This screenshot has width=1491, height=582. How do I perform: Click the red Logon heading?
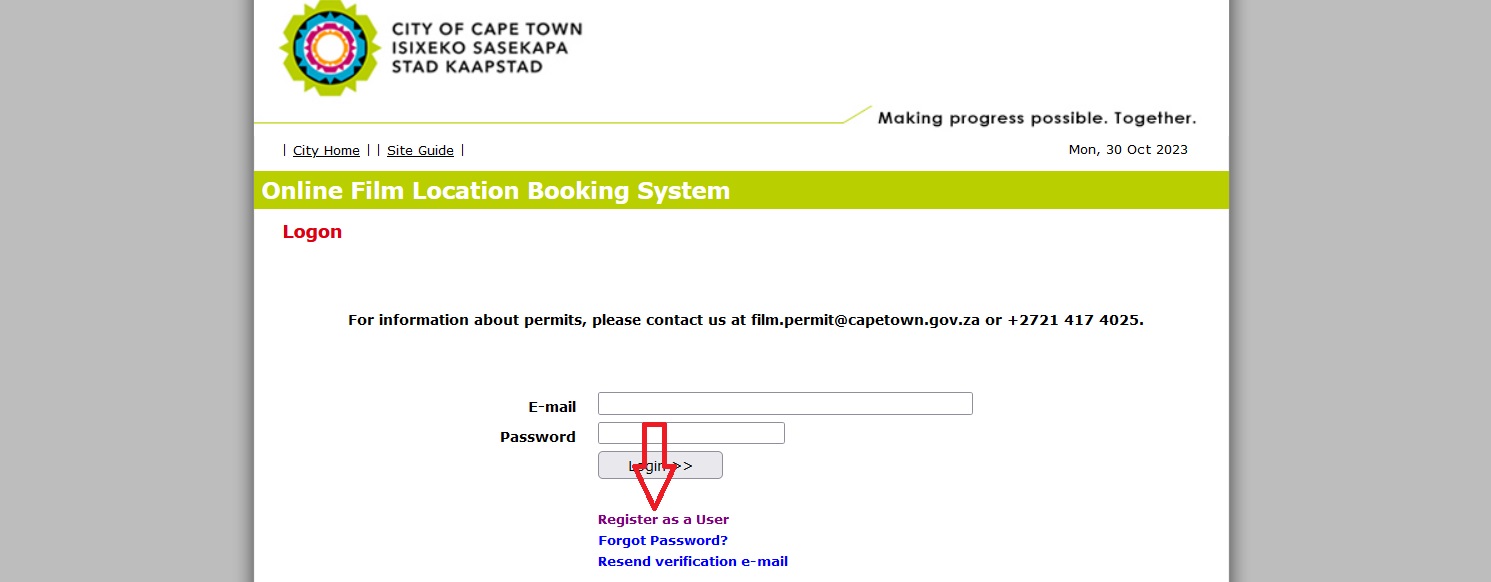coord(312,232)
